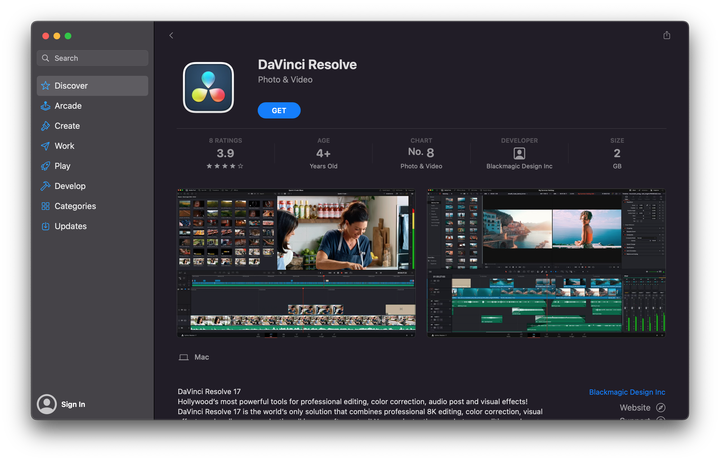Go back with the chevron arrow
Image resolution: width=720 pixels, height=461 pixels.
(x=171, y=35)
